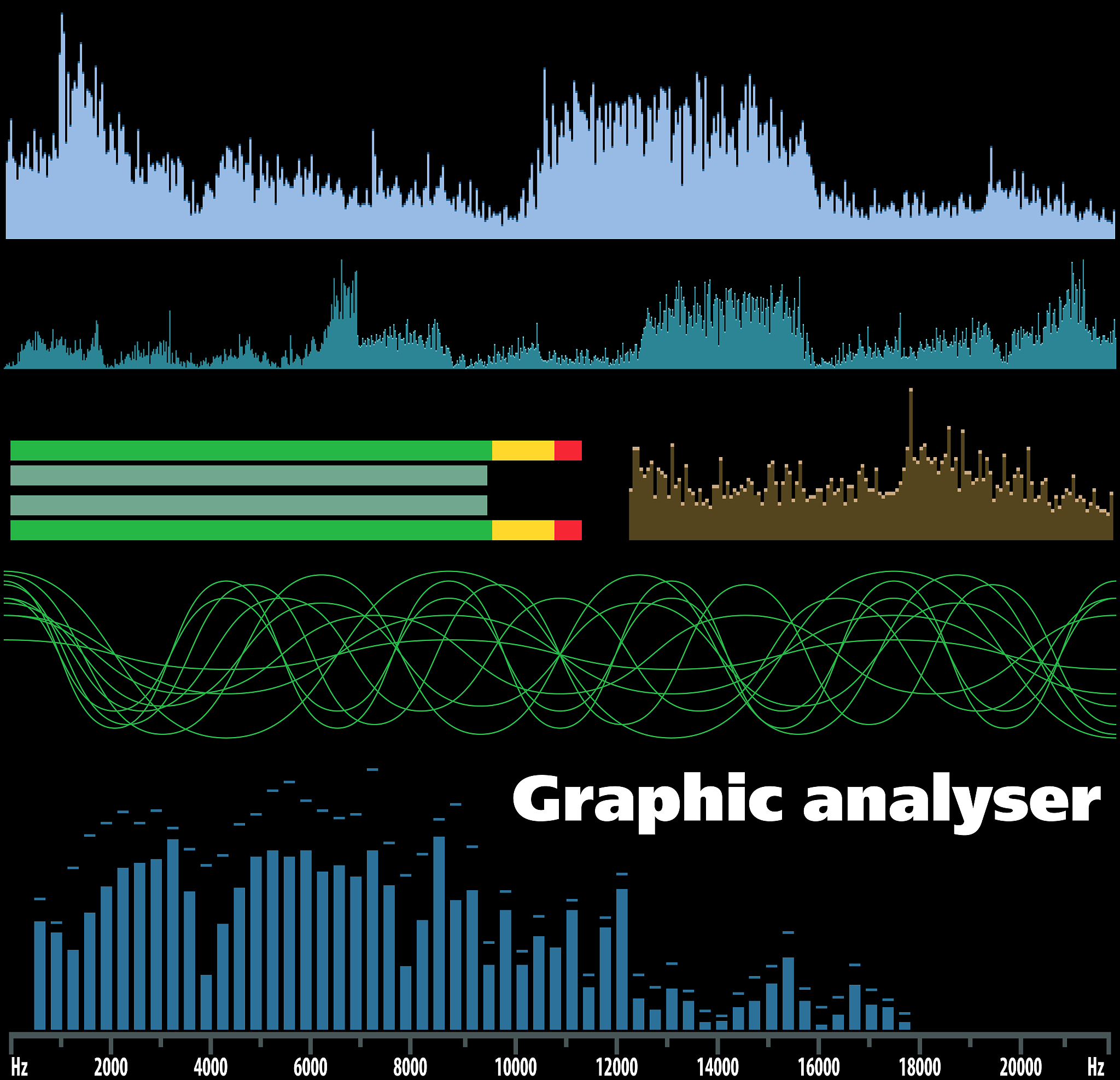Click the highest peak-hold dash above the bars
Image resolution: width=1120 pixels, height=1080 pixels.
pyautogui.click(x=372, y=770)
